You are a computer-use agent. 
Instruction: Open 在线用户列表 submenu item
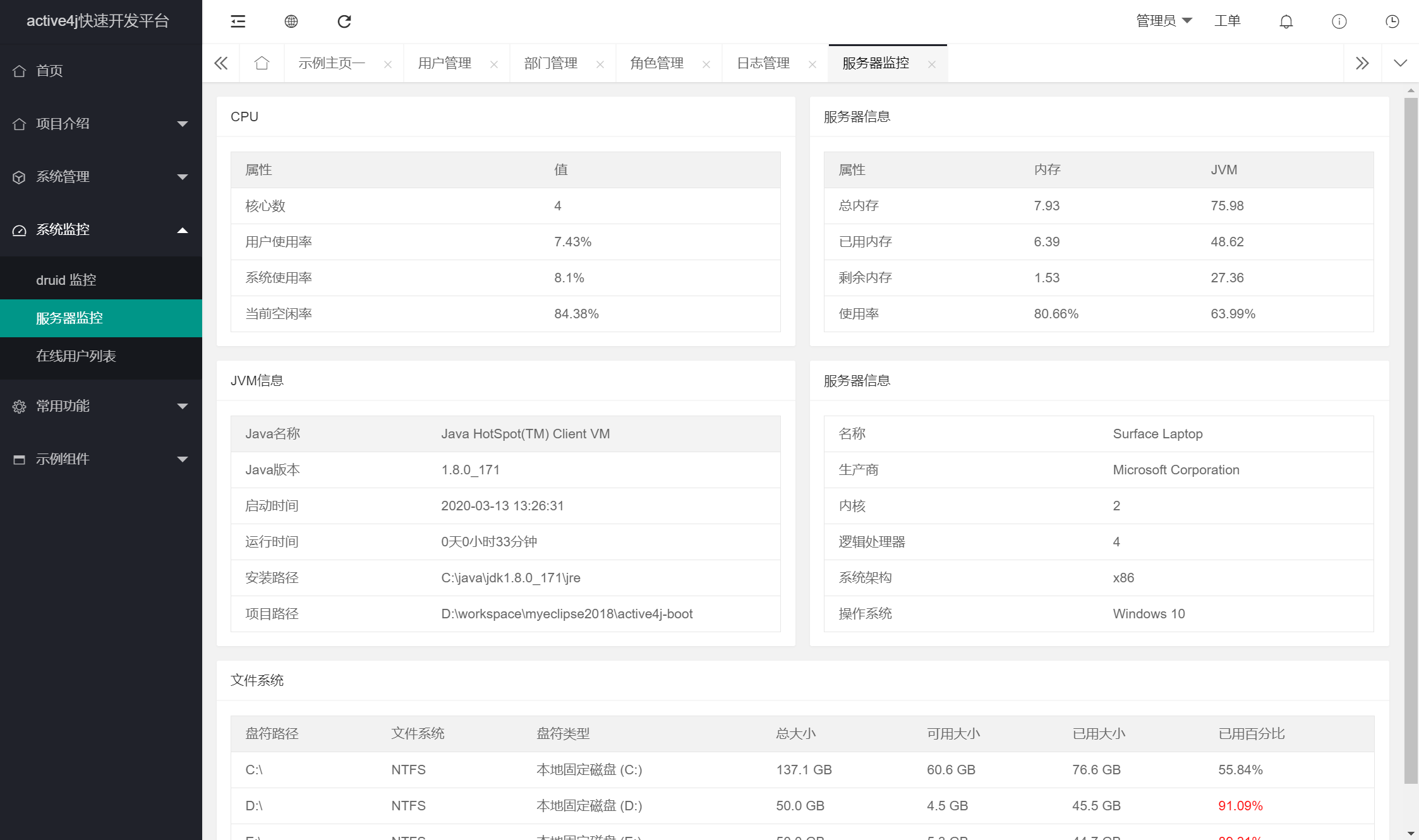click(101, 356)
